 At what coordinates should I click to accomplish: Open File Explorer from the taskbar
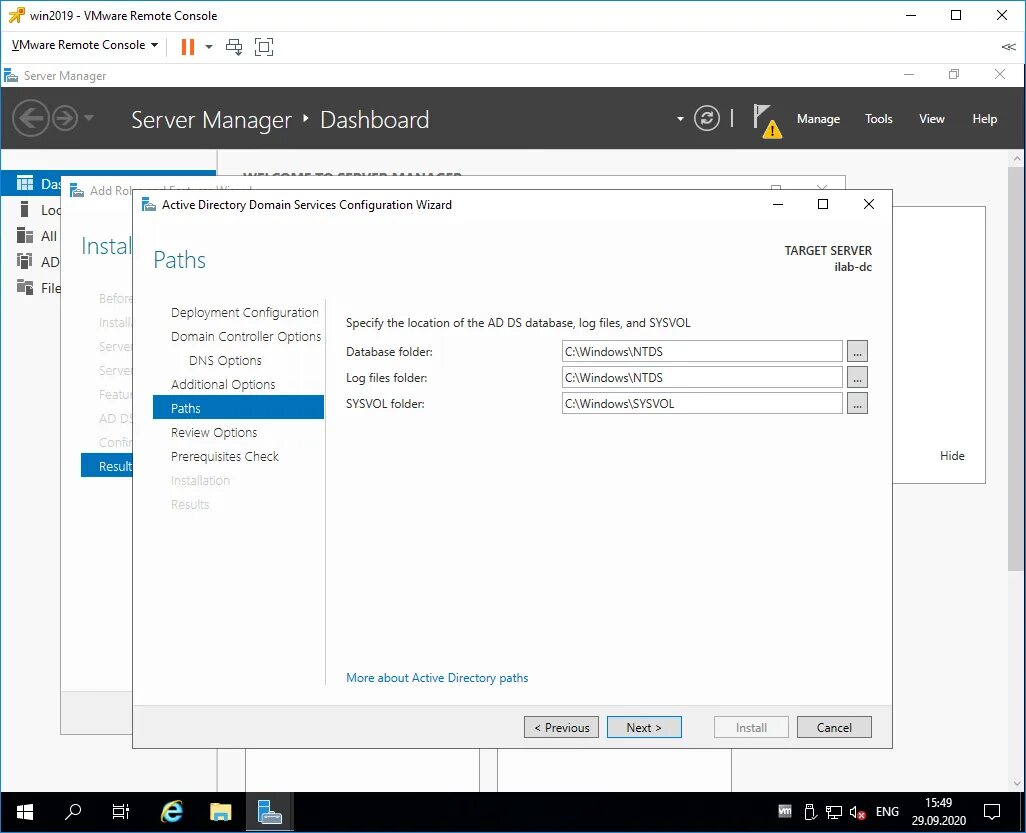[221, 813]
